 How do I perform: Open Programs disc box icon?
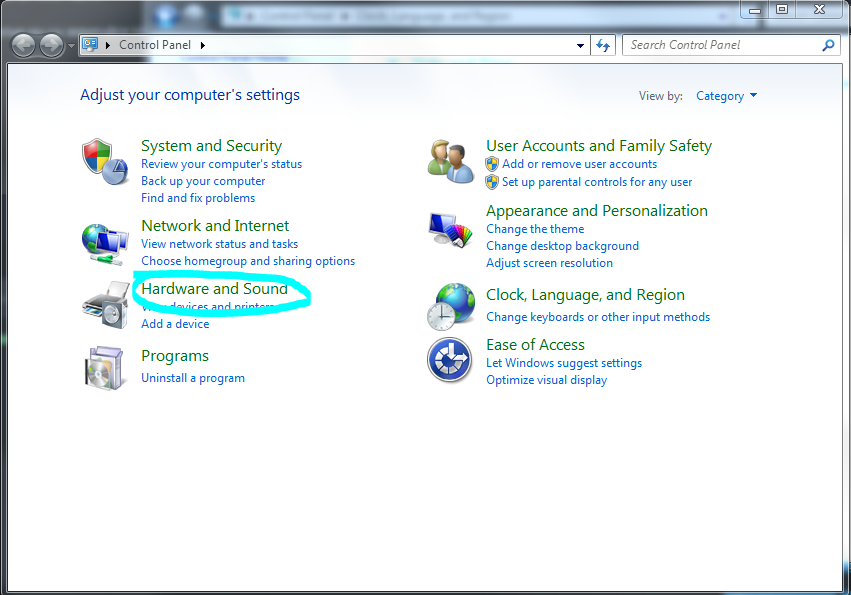[x=104, y=368]
